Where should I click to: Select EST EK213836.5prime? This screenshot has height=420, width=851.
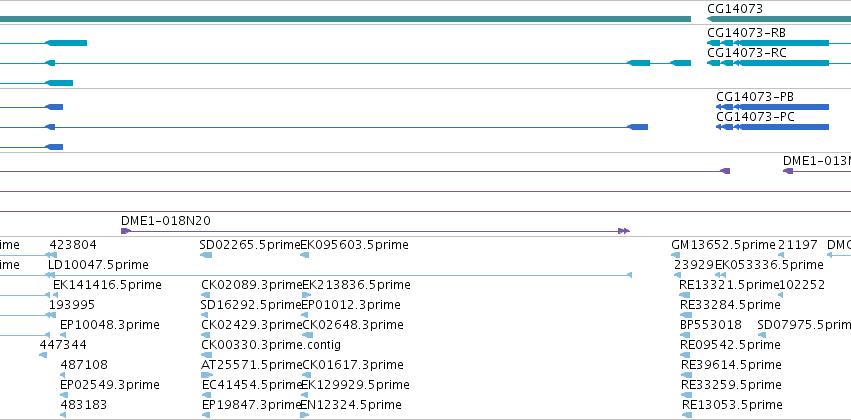pyautogui.click(x=356, y=285)
